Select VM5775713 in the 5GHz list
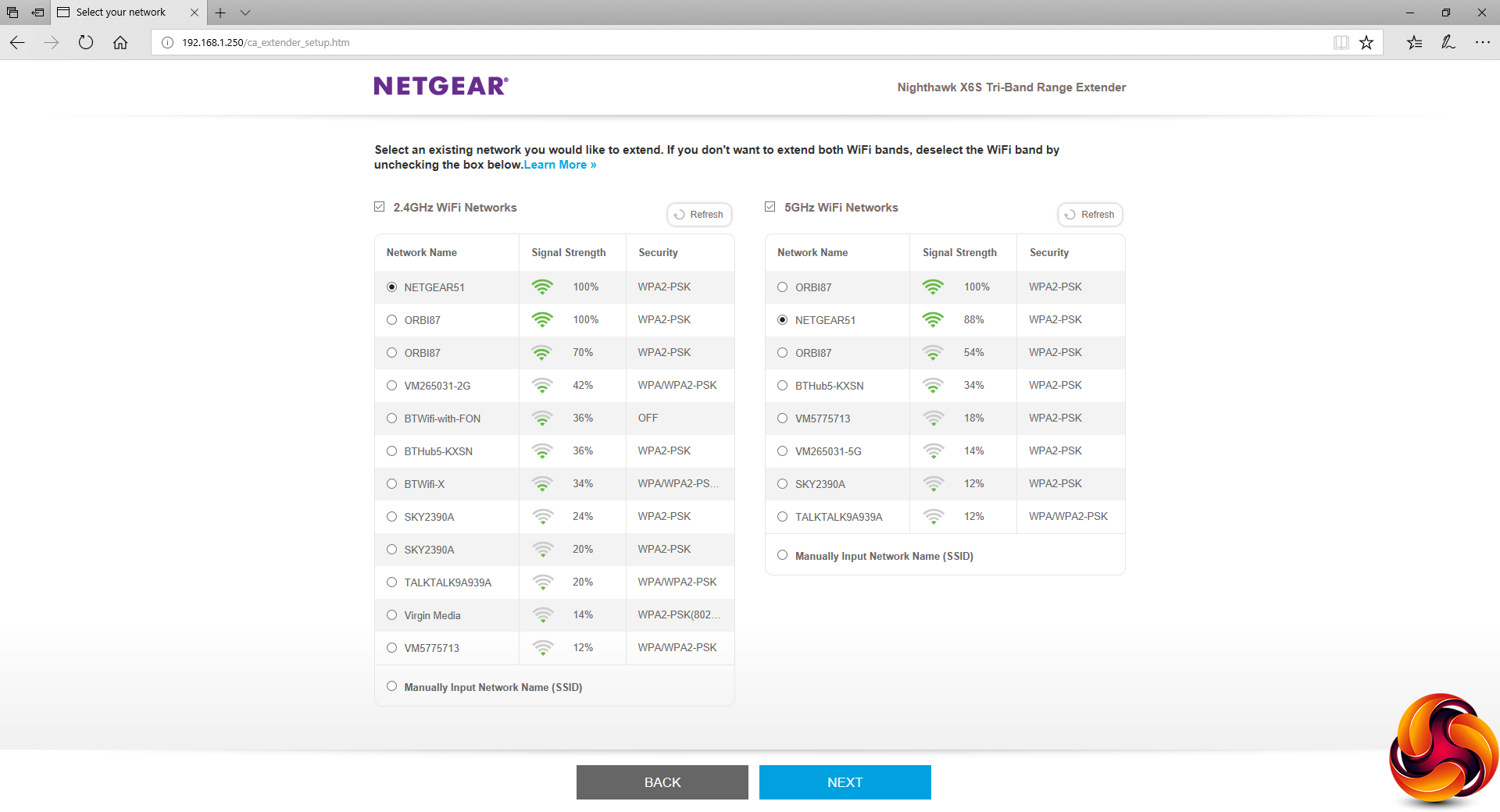 point(783,418)
